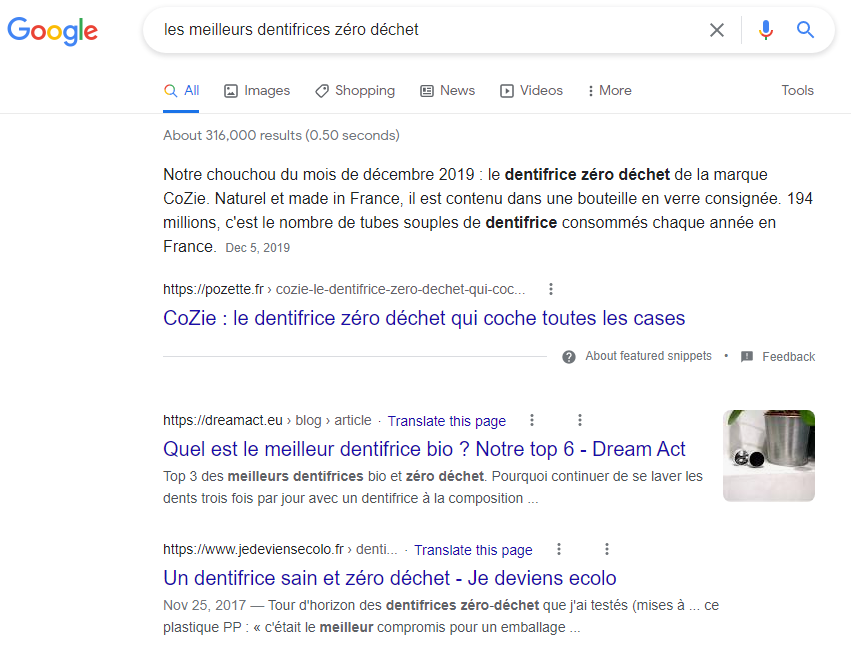Clear the search query with X icon
The height and width of the screenshot is (646, 851).
[717, 30]
